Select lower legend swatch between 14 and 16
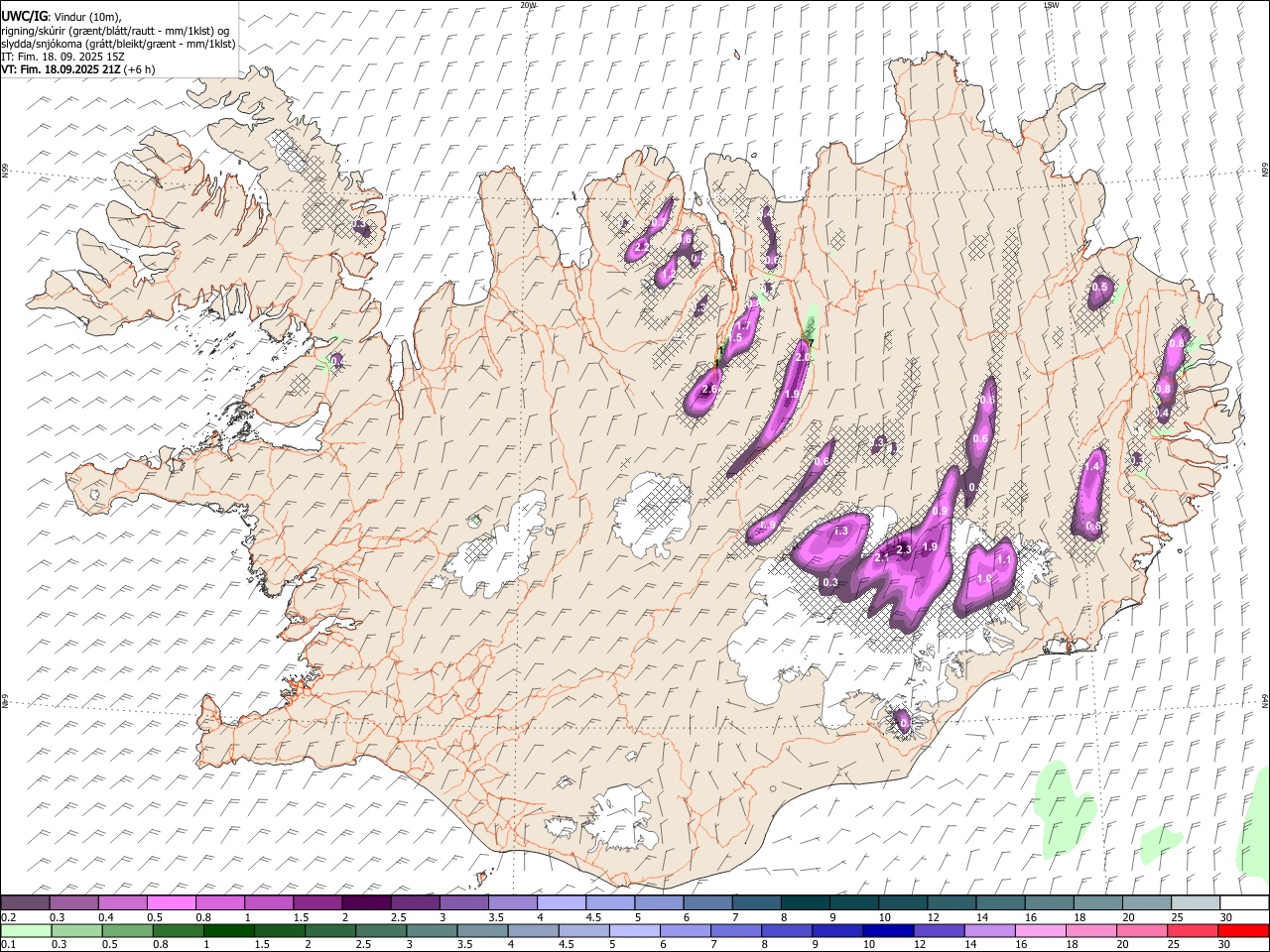 [989, 930]
